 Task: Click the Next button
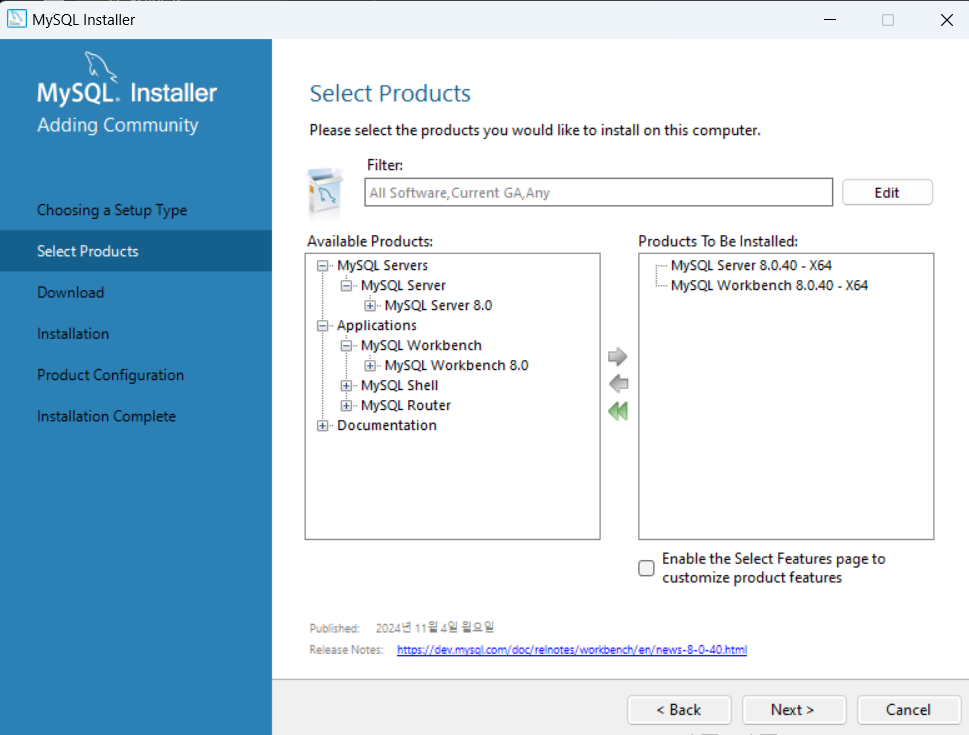(793, 710)
